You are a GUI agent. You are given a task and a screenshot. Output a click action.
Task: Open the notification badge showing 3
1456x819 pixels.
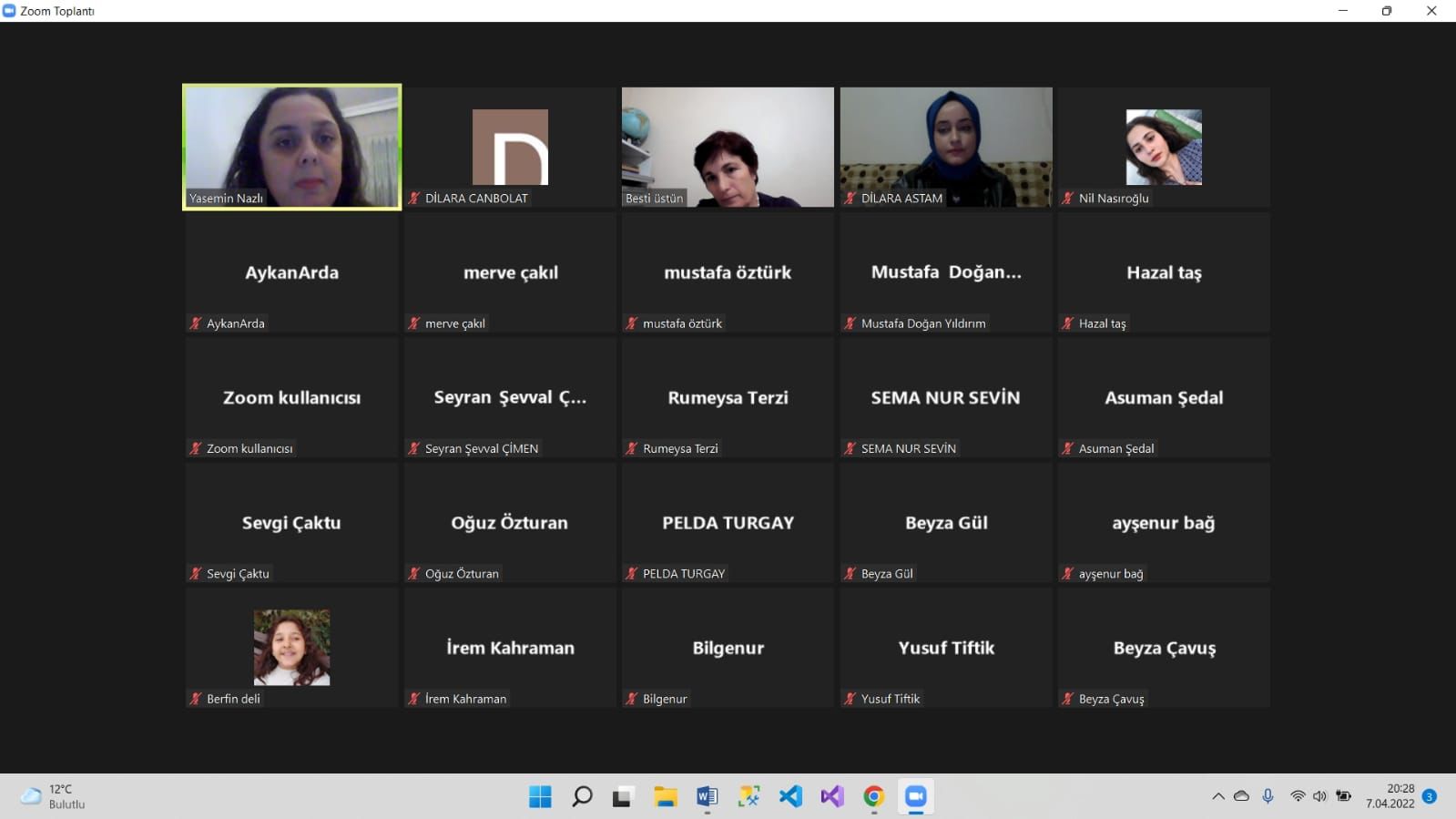point(1430,796)
